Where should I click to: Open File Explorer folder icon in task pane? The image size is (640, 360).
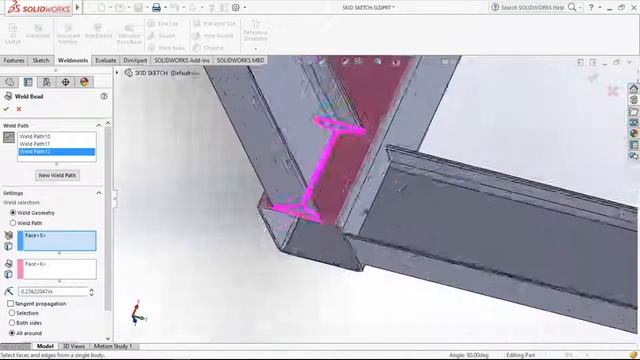click(x=634, y=111)
